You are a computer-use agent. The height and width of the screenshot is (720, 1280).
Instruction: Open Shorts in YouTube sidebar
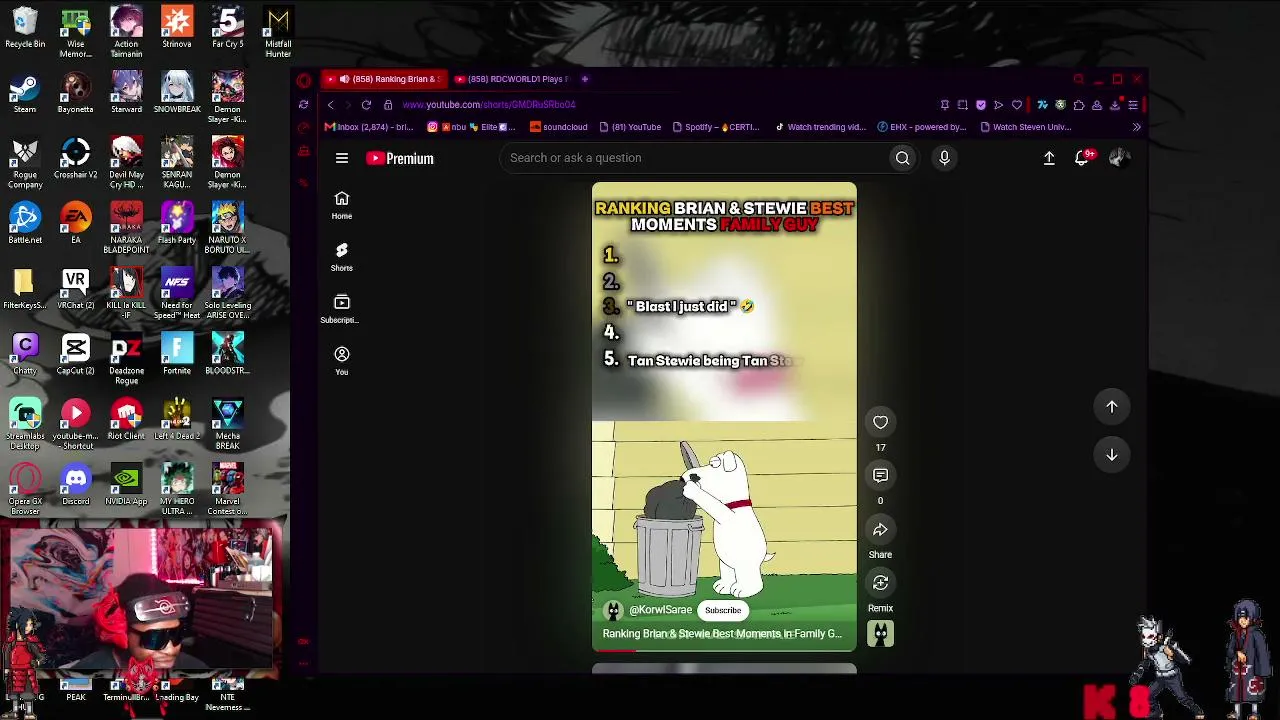pos(342,257)
